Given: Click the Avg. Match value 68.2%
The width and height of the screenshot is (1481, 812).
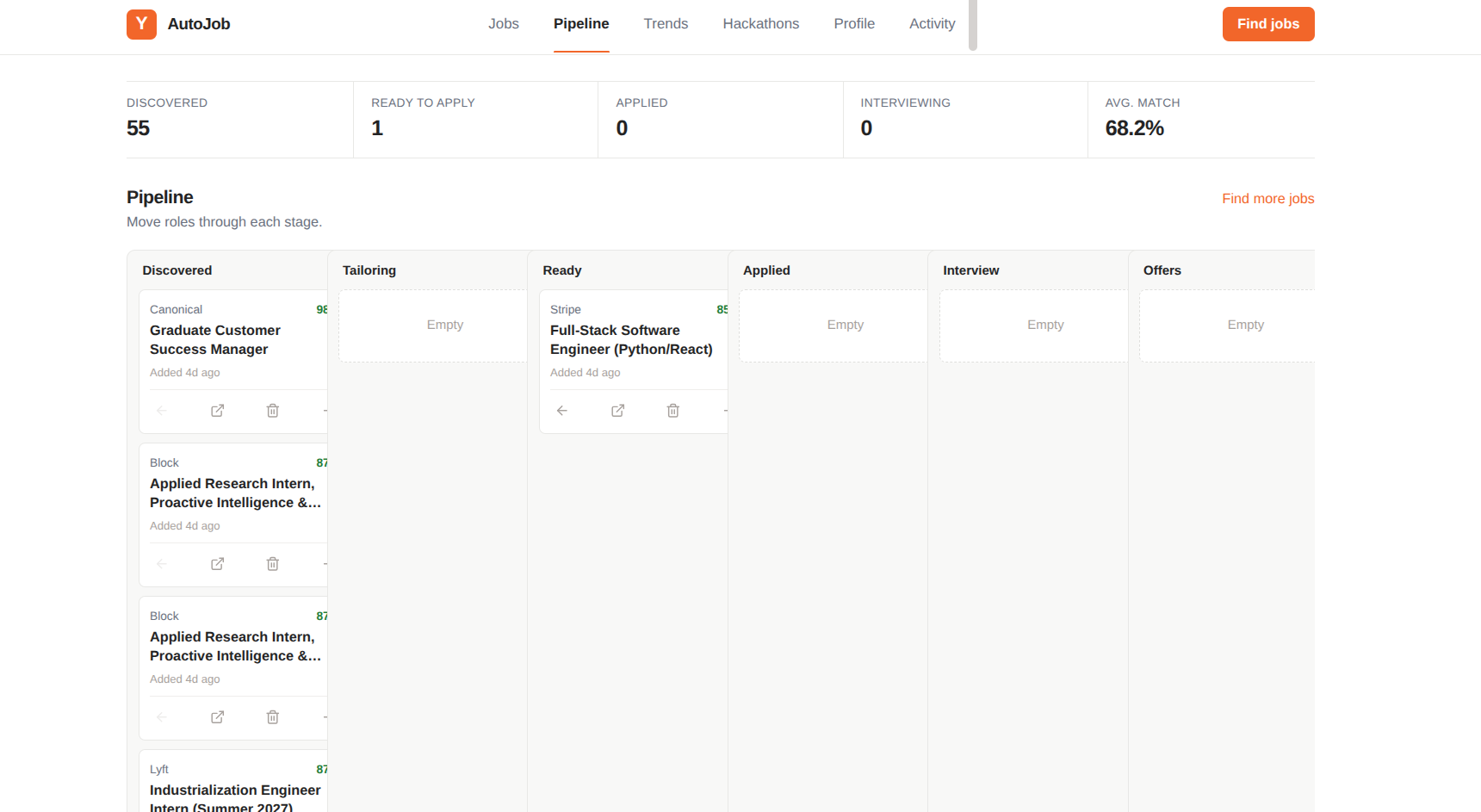Looking at the screenshot, I should point(1134,128).
